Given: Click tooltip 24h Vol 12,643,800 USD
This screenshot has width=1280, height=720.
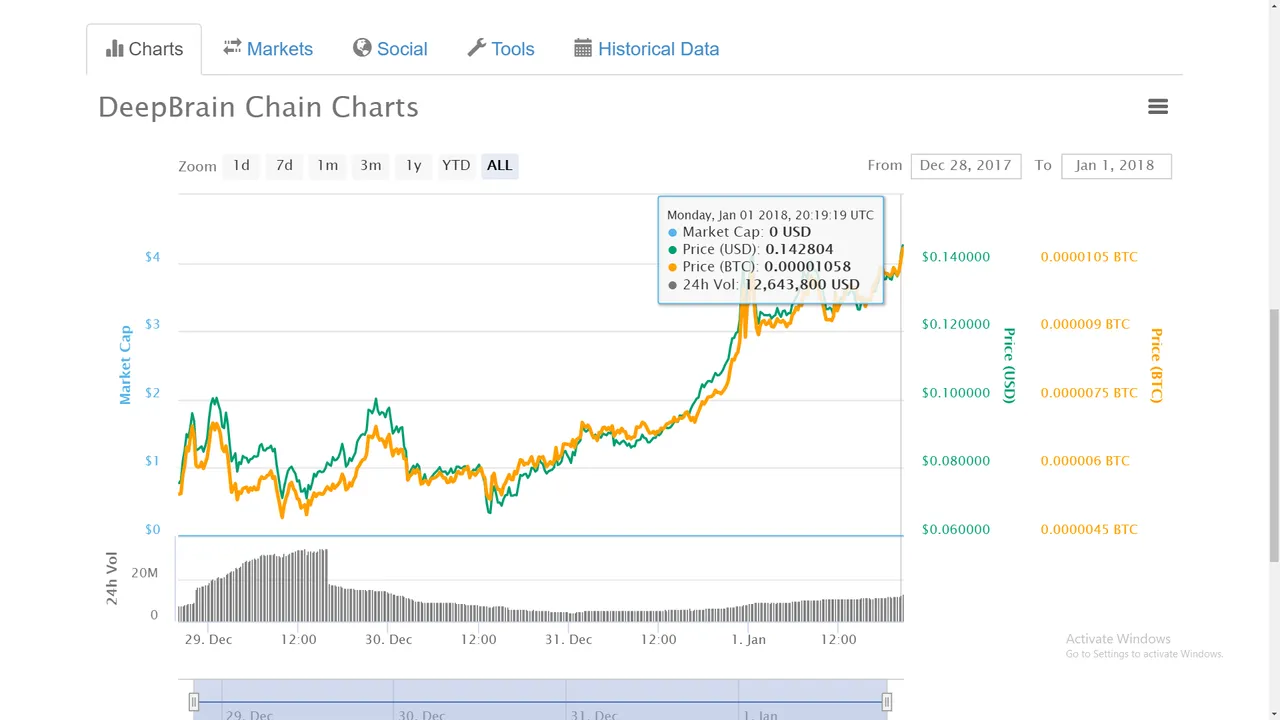Looking at the screenshot, I should point(802,285).
